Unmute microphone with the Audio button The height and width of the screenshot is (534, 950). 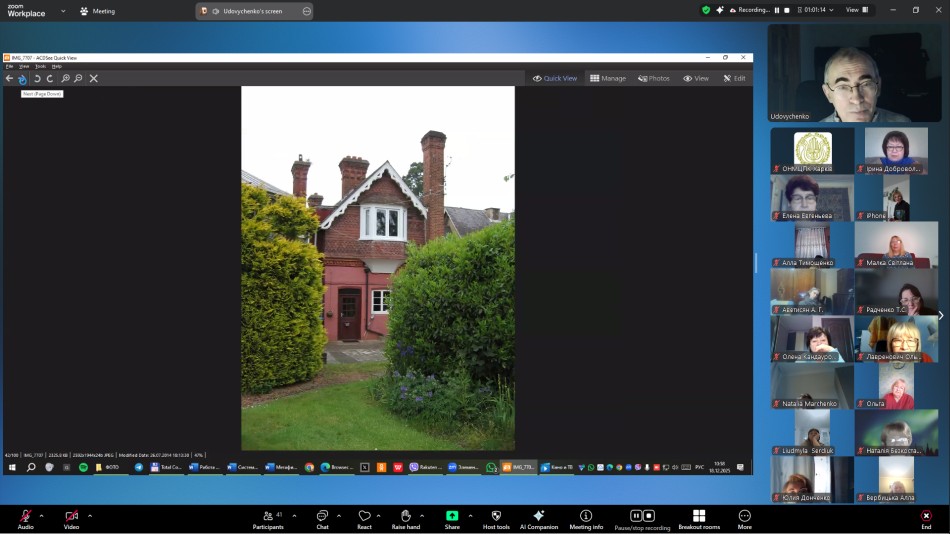click(25, 516)
